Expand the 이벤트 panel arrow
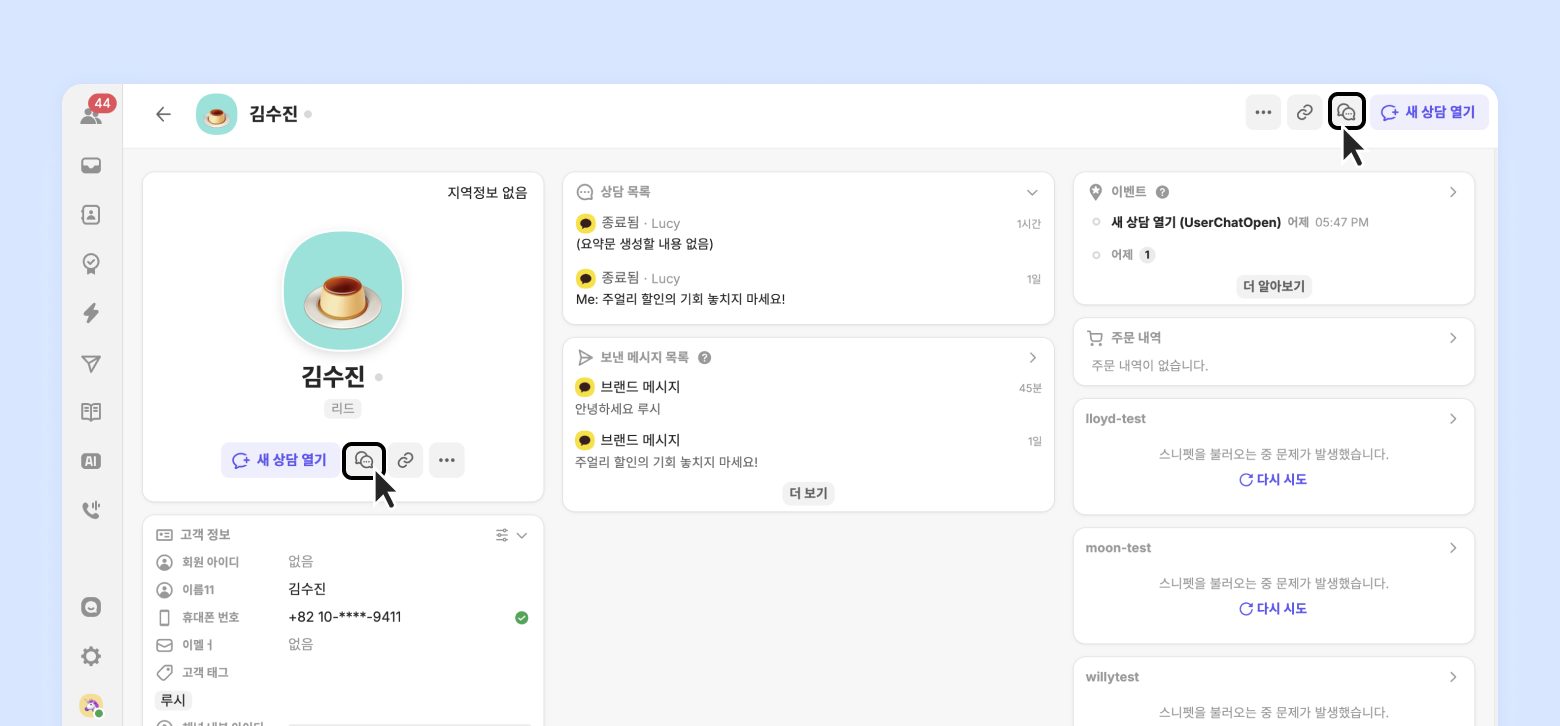Image resolution: width=1560 pixels, height=726 pixels. click(x=1453, y=192)
